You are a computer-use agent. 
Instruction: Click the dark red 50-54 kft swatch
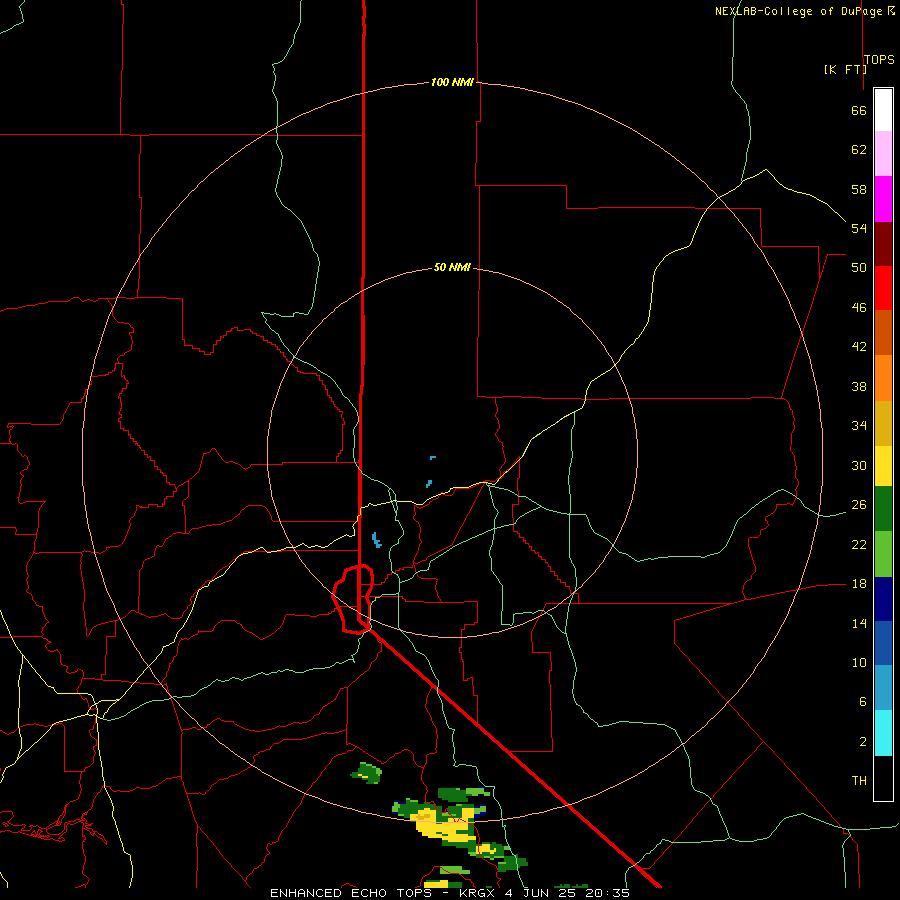coord(883,244)
